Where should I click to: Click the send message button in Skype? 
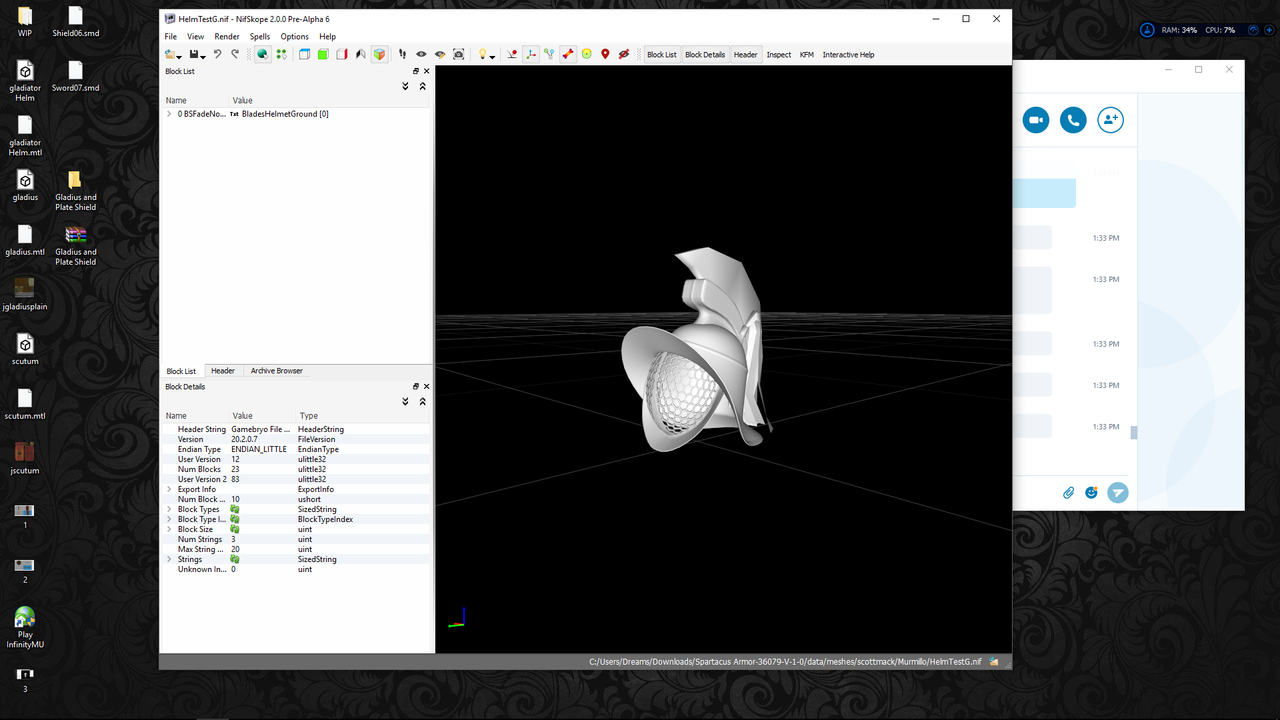[1117, 492]
